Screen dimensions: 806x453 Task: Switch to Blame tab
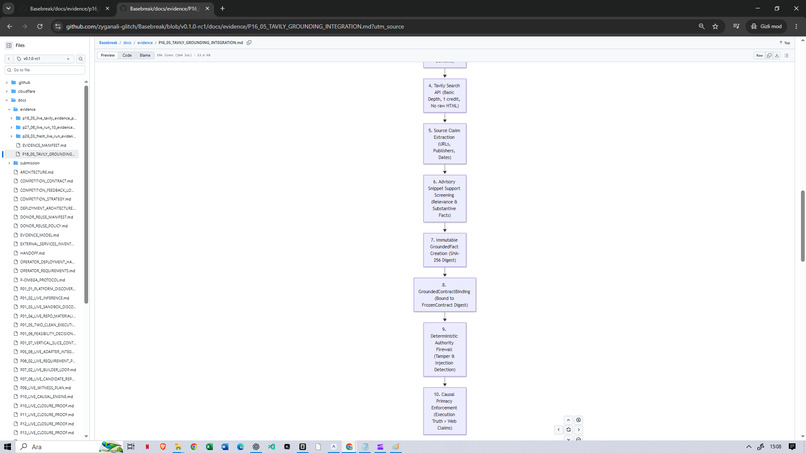pyautogui.click(x=145, y=55)
